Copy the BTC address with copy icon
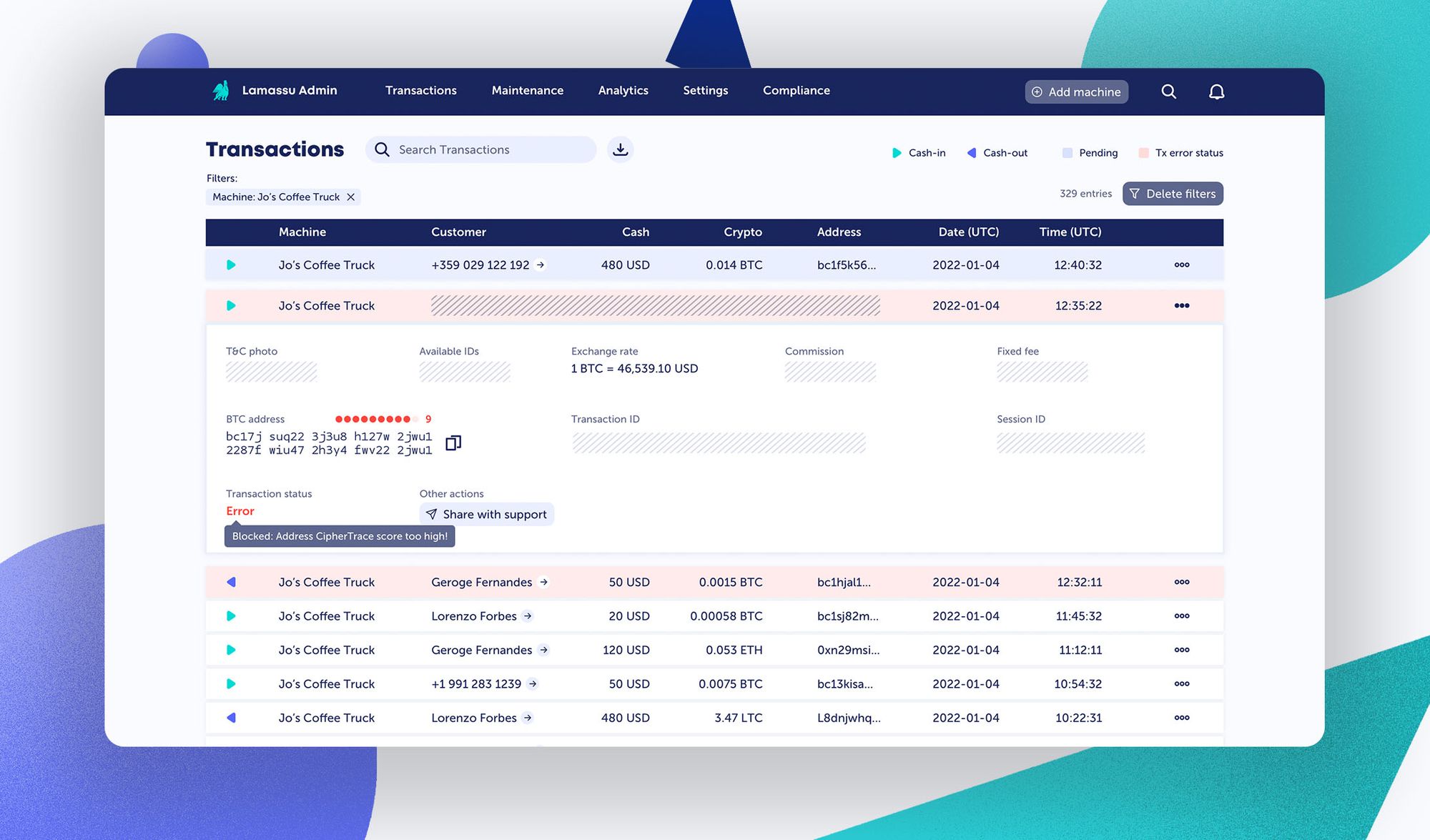1430x840 pixels. 453,443
